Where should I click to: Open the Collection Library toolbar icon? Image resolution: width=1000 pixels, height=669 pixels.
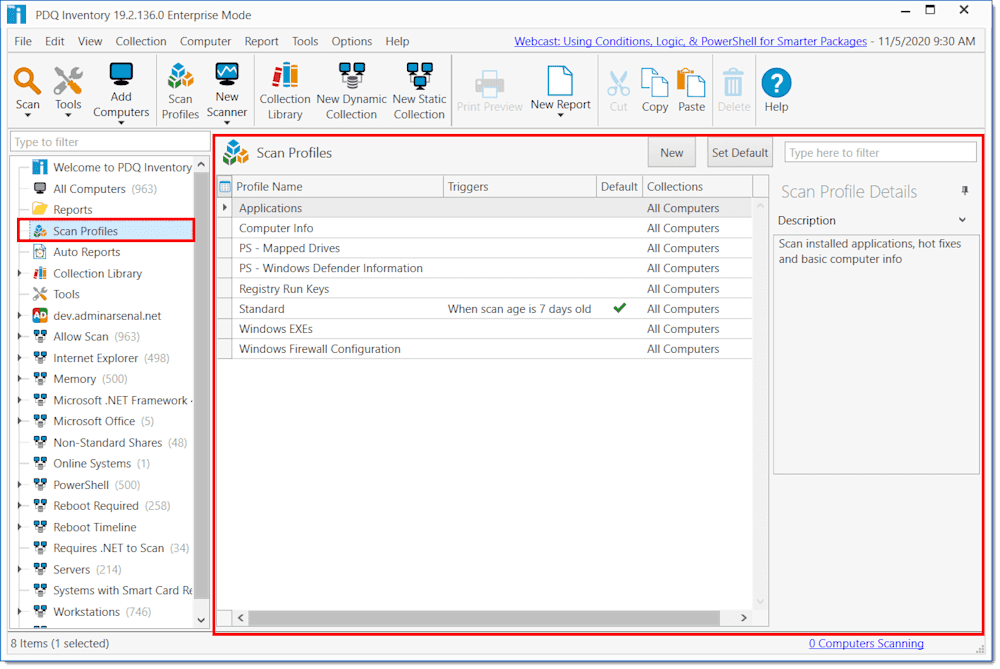[x=284, y=77]
